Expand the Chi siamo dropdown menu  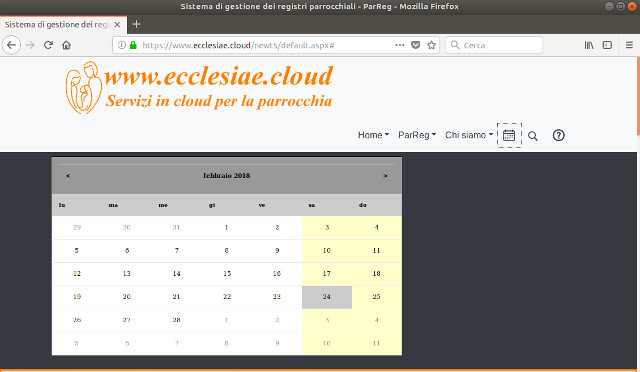tap(469, 135)
